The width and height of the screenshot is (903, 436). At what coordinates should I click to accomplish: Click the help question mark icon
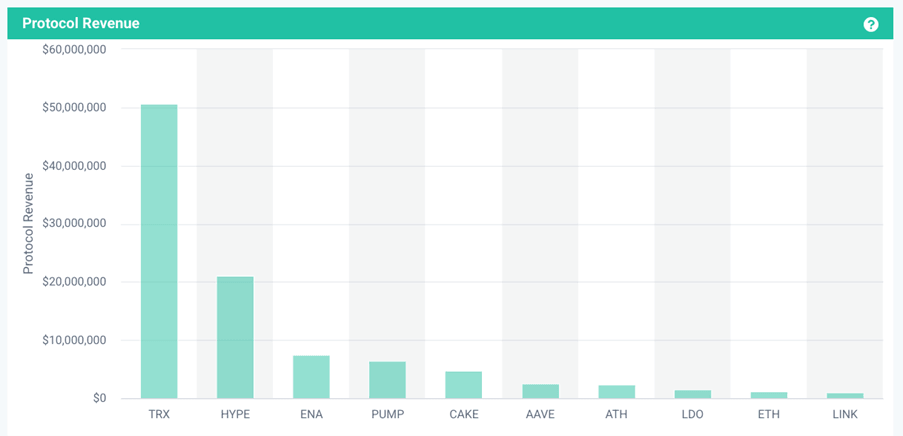[x=871, y=24]
